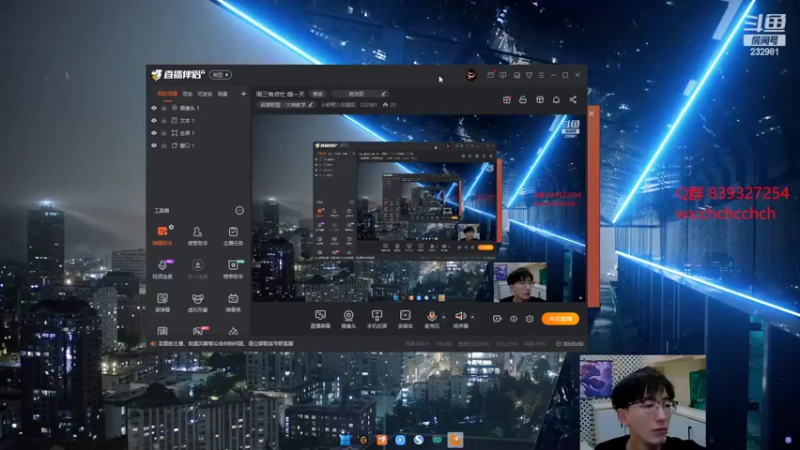Click the webcam thumbnail in the preview
Screen dimensions: 800x450
click(520, 282)
